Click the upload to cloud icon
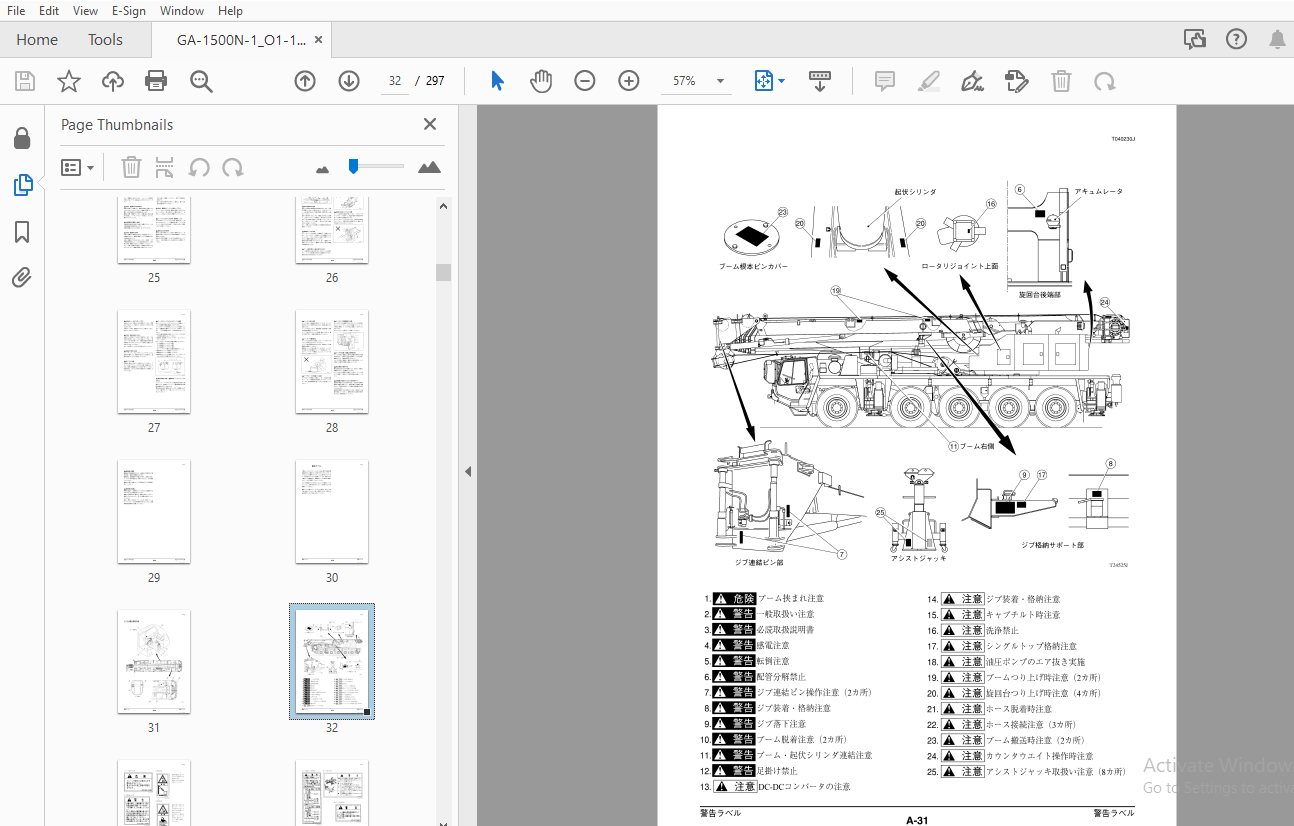Screen dimensions: 1294x826 (113, 81)
